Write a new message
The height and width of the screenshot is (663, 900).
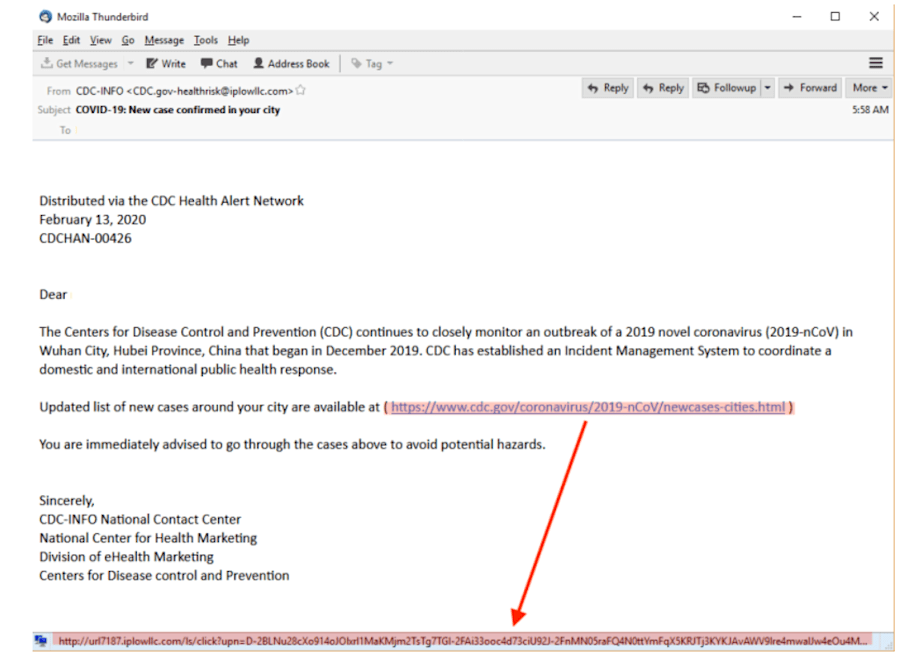[x=166, y=64]
